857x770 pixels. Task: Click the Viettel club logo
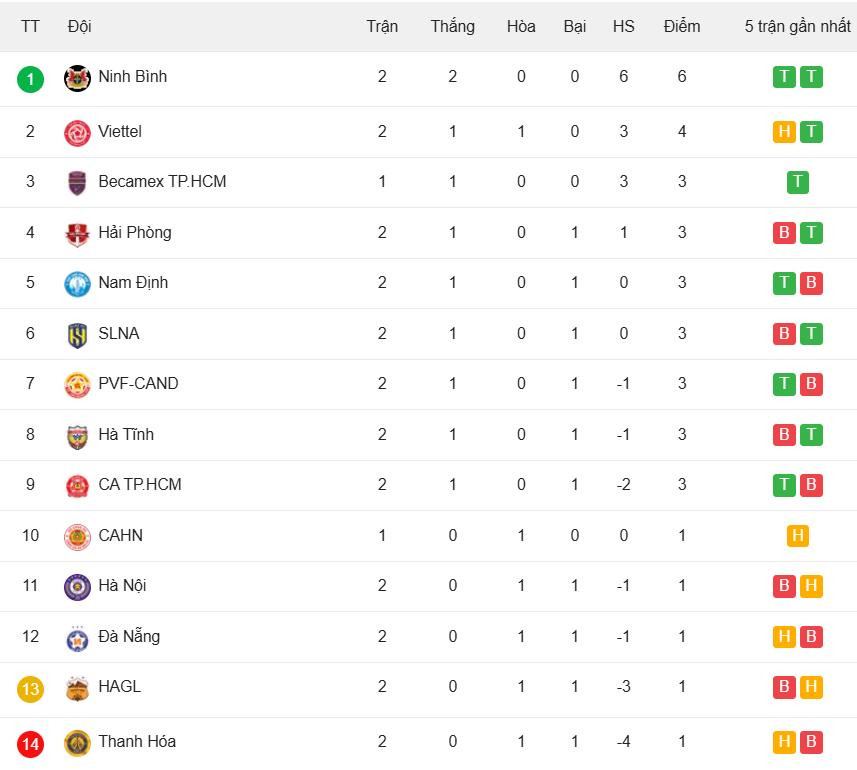[77, 132]
